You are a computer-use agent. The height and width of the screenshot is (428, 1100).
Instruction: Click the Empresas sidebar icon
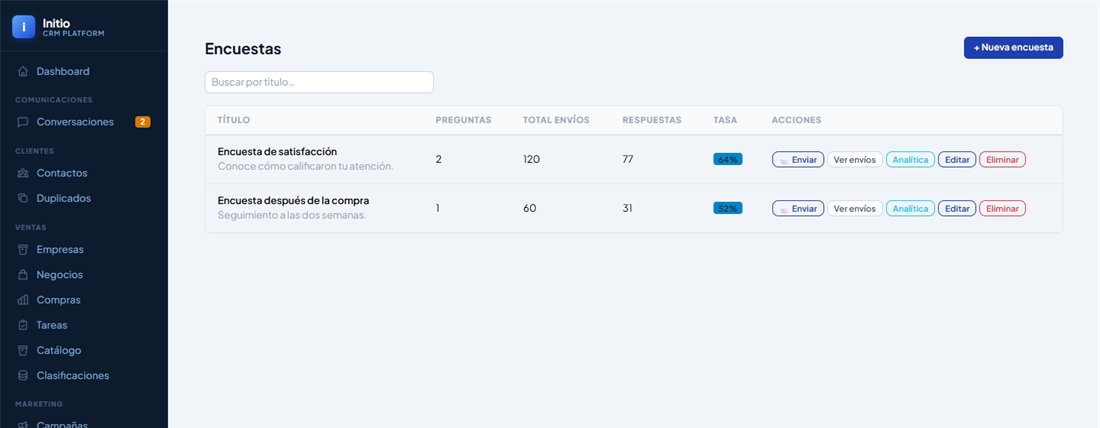[23, 250]
